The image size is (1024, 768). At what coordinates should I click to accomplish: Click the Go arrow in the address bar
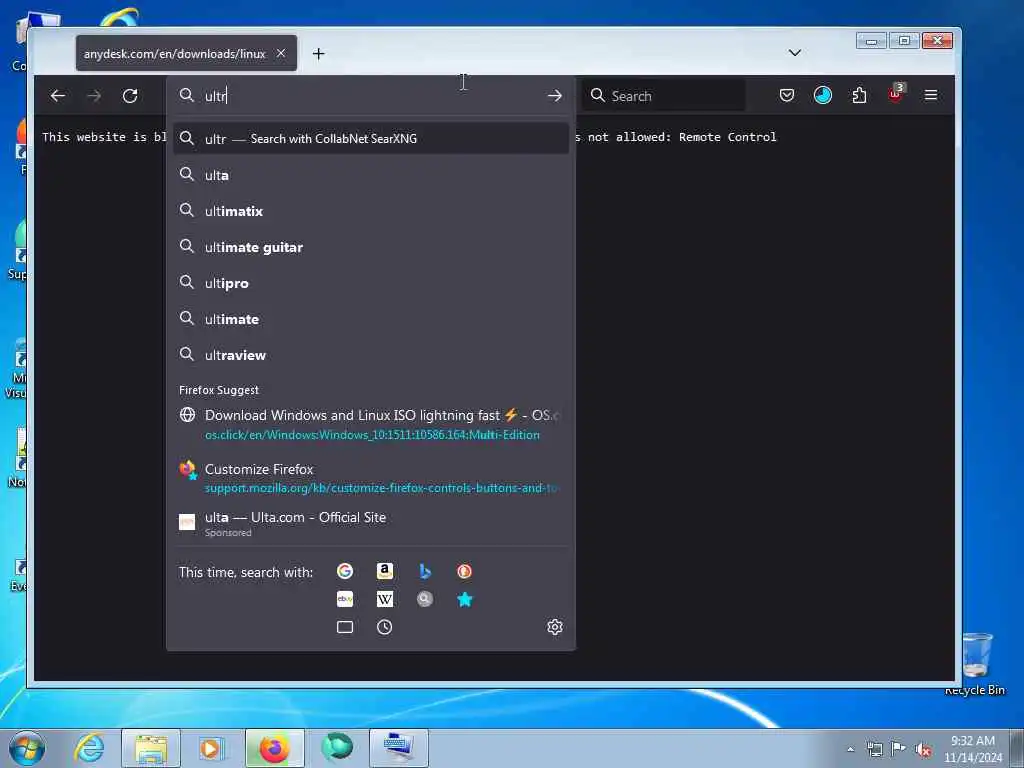click(554, 96)
